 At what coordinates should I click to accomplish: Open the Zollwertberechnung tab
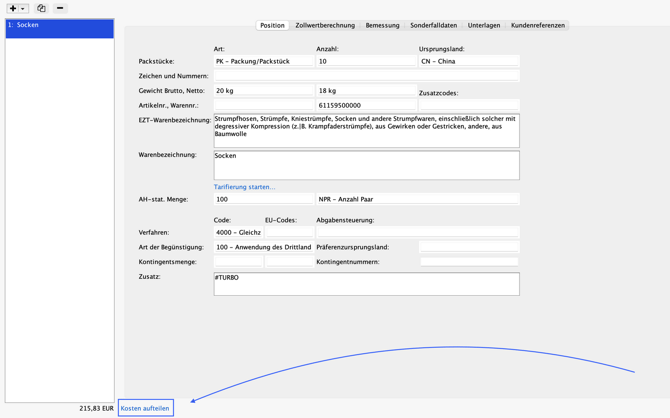tap(325, 25)
